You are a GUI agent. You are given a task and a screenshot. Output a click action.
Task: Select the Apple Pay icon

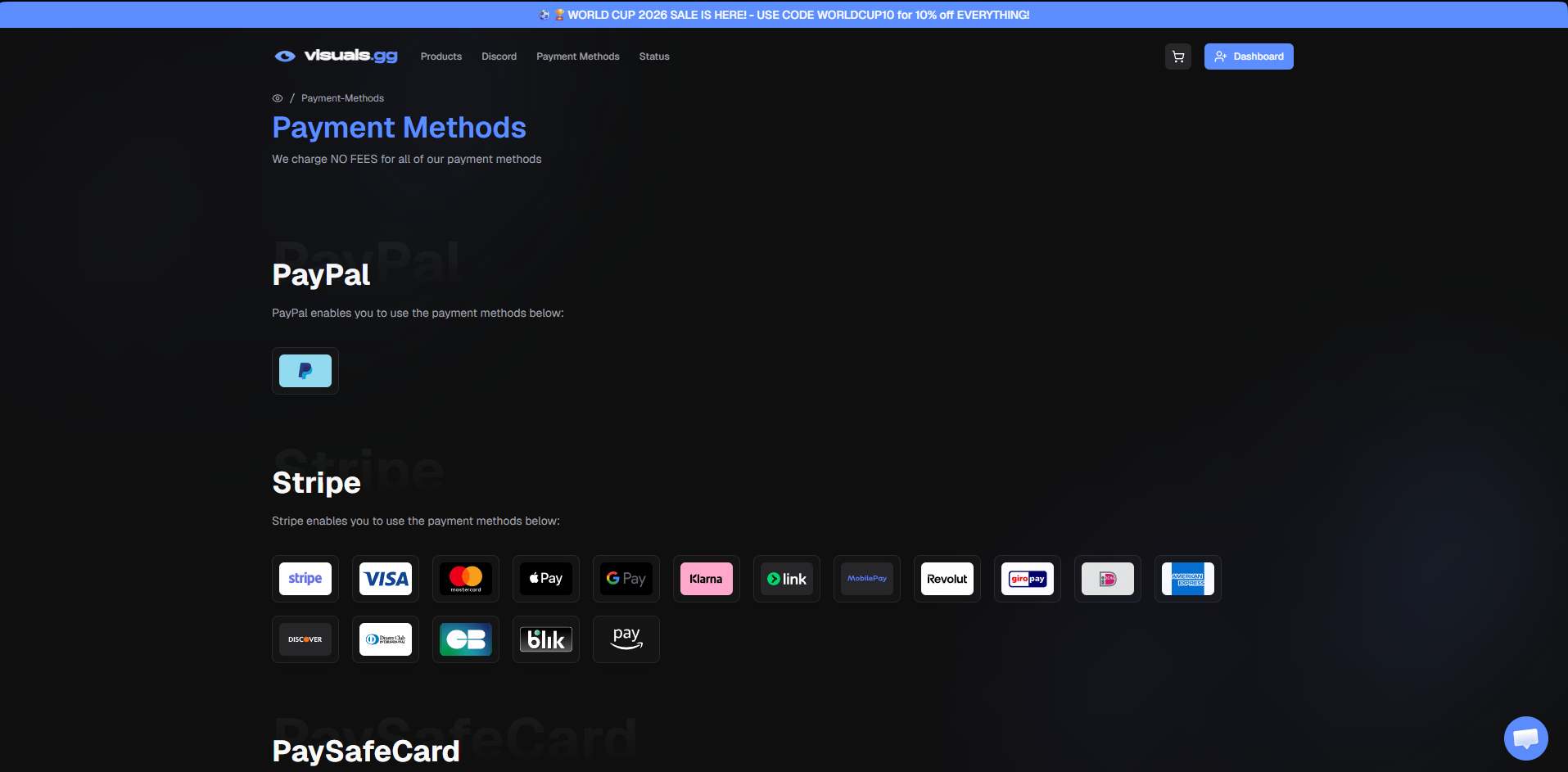pyautogui.click(x=546, y=579)
